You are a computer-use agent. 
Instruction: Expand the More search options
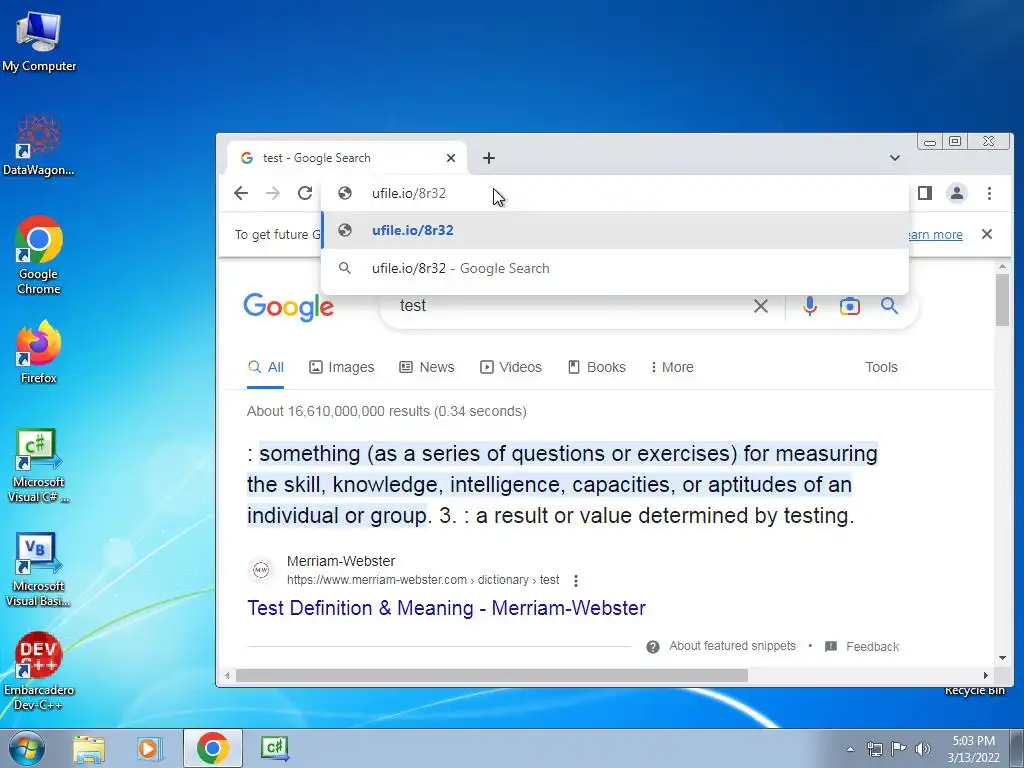(672, 367)
